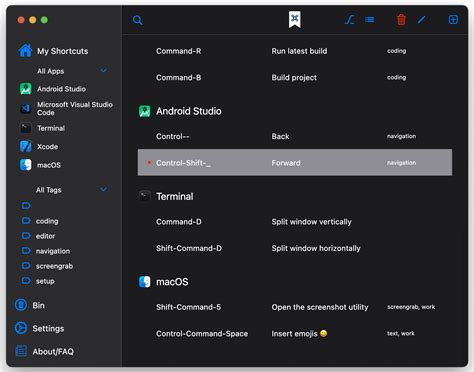The image size is (474, 372).
Task: Select Control-Shift-_ Forward row
Action: [295, 162]
